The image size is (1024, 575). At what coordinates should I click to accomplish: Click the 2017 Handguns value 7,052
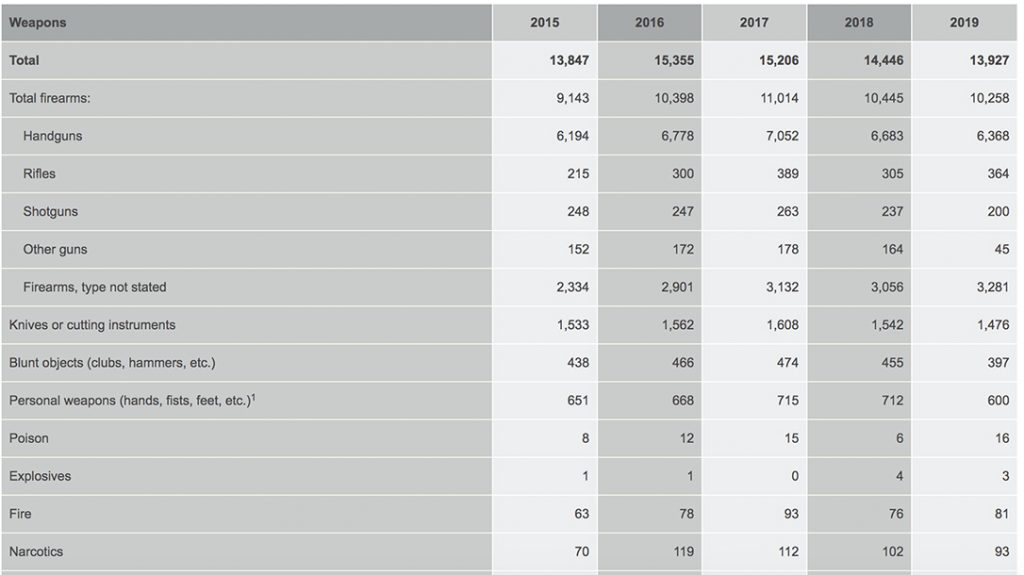[x=782, y=136]
